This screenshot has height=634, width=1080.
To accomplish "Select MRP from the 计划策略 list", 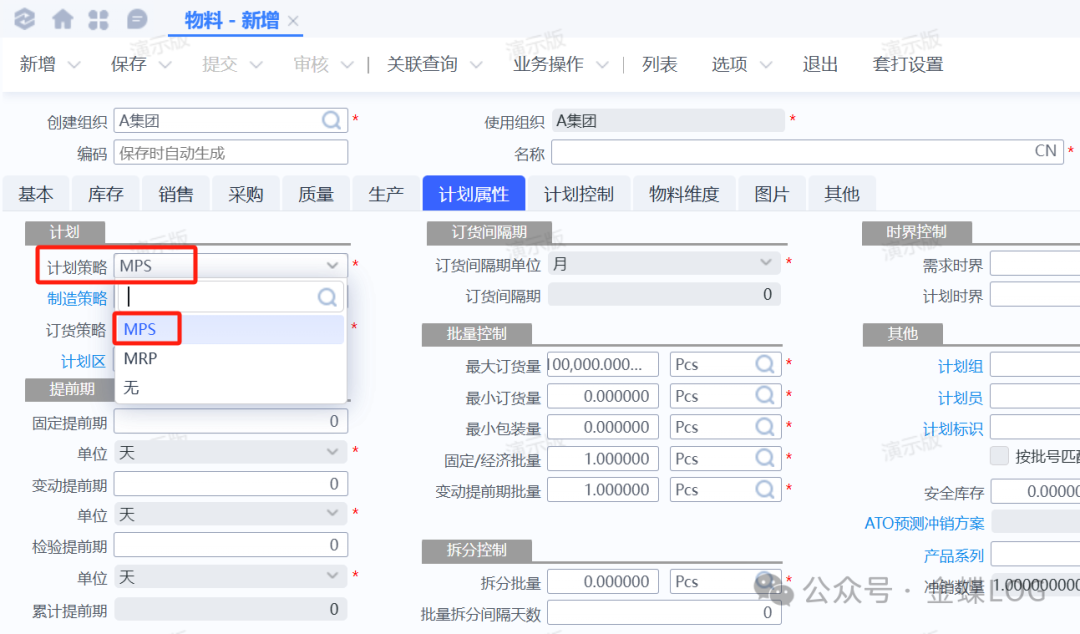I will tap(141, 358).
